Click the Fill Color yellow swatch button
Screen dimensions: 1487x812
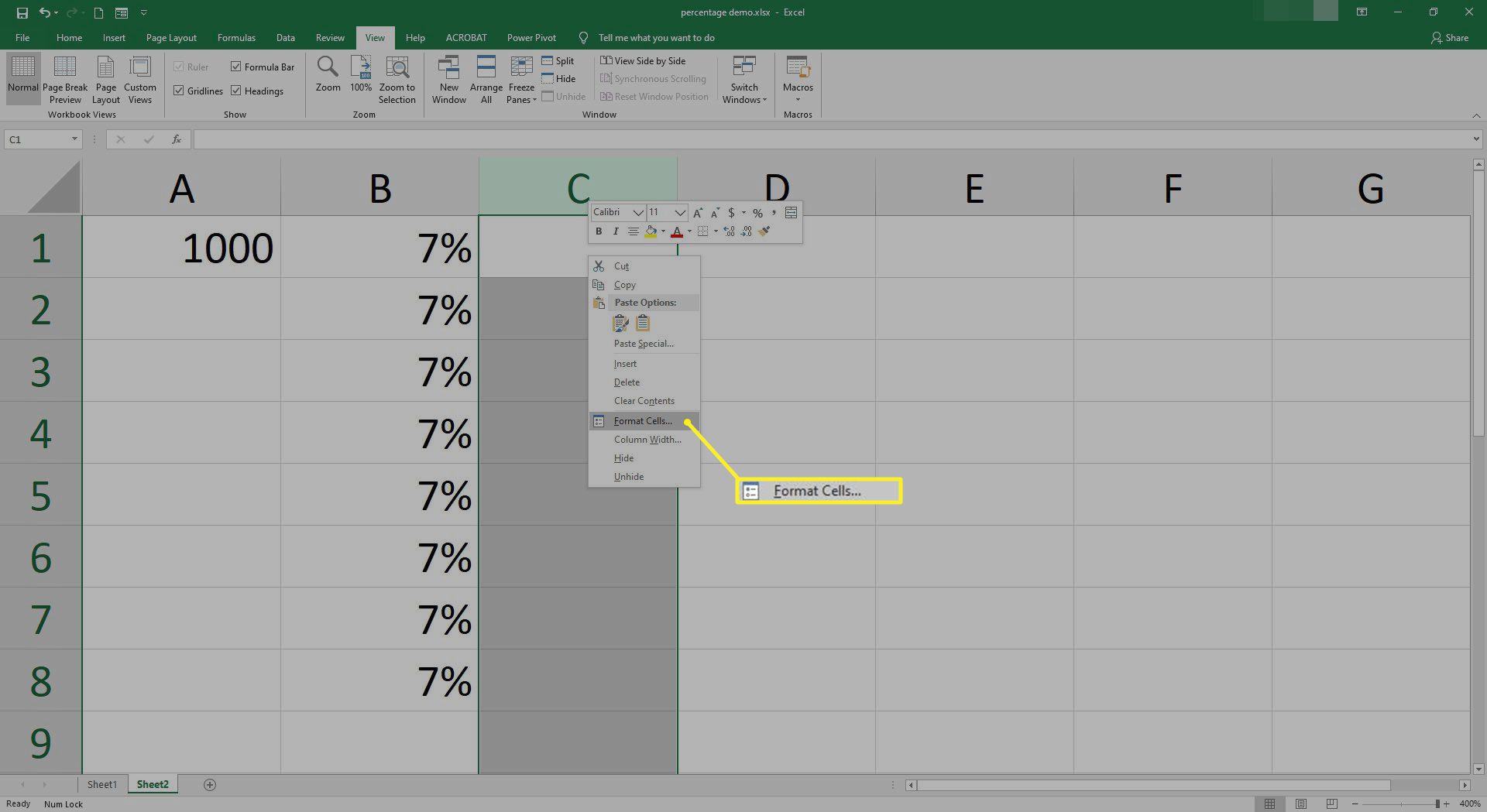pos(651,231)
